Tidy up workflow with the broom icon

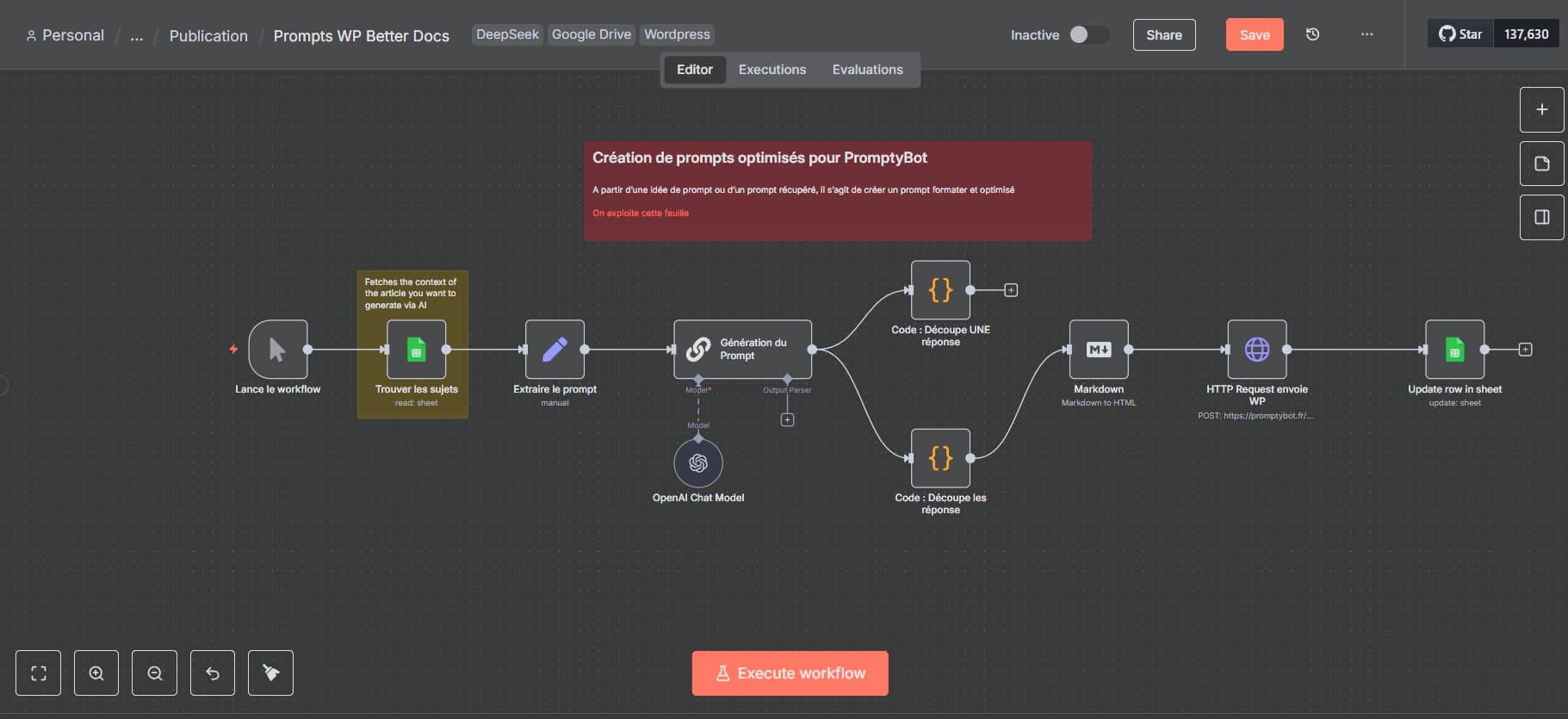pos(270,673)
